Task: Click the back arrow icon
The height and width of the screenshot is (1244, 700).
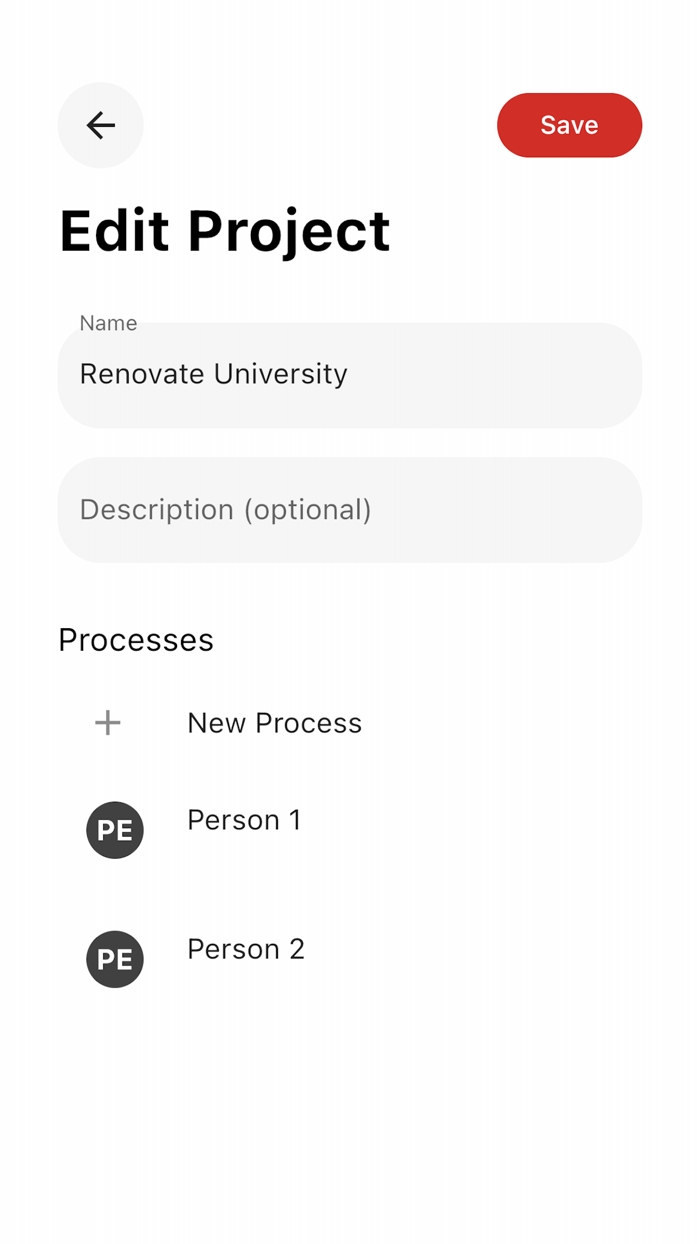Action: coord(101,125)
